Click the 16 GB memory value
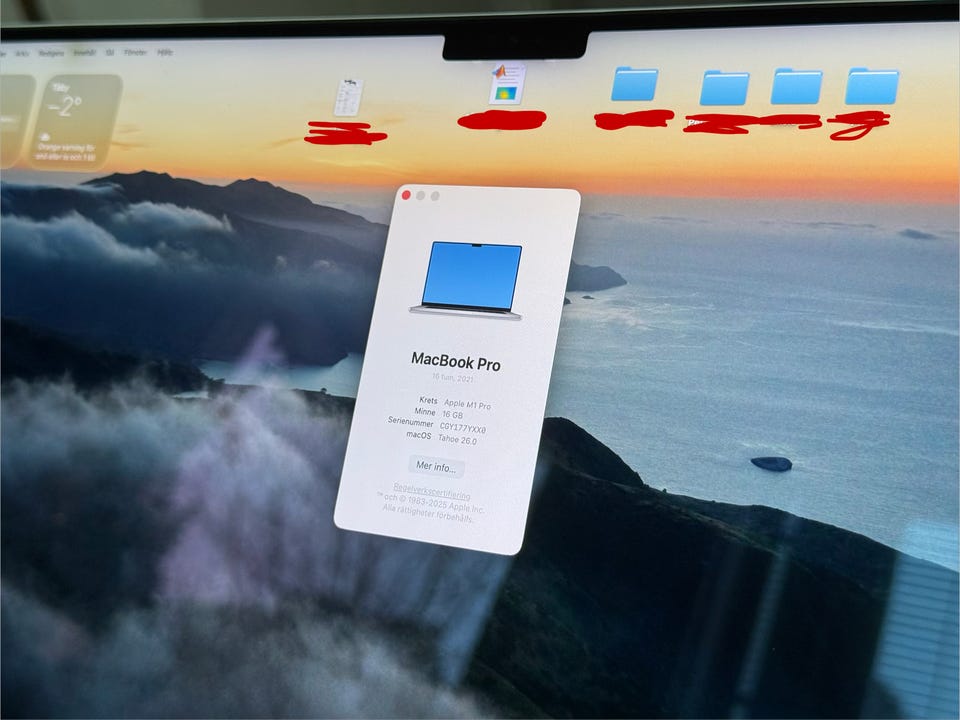The width and height of the screenshot is (960, 720). (452, 414)
